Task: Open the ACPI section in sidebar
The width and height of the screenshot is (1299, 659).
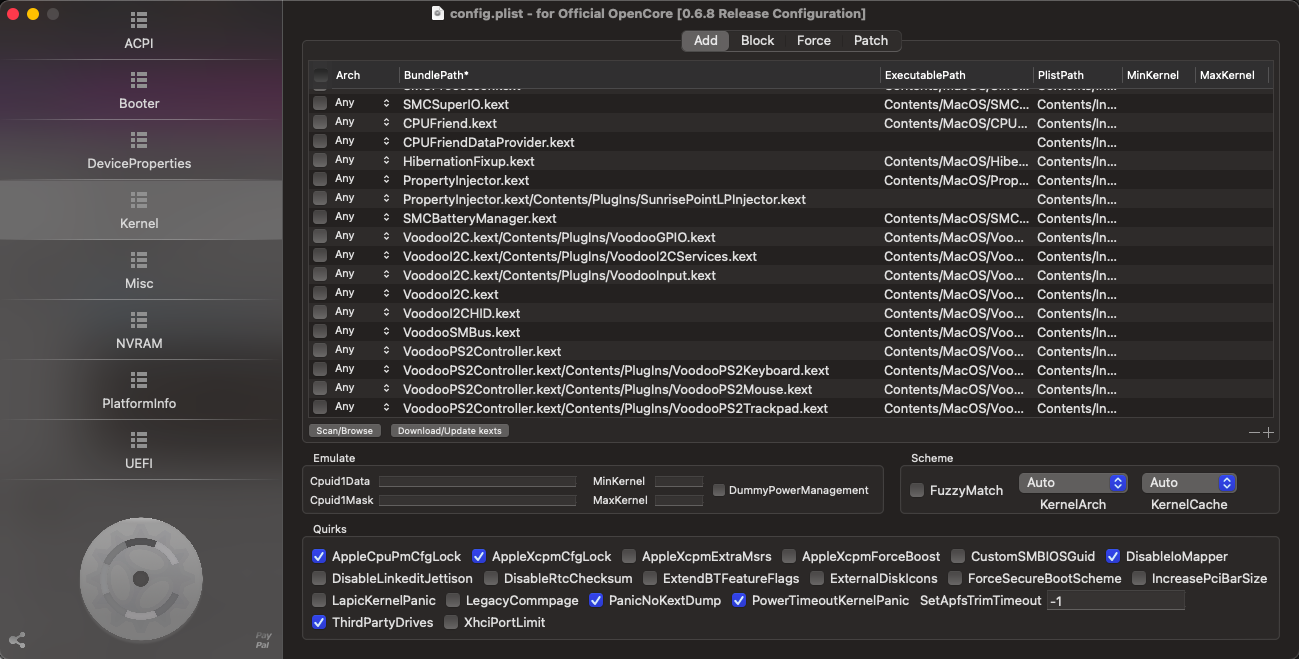Action: 139,31
